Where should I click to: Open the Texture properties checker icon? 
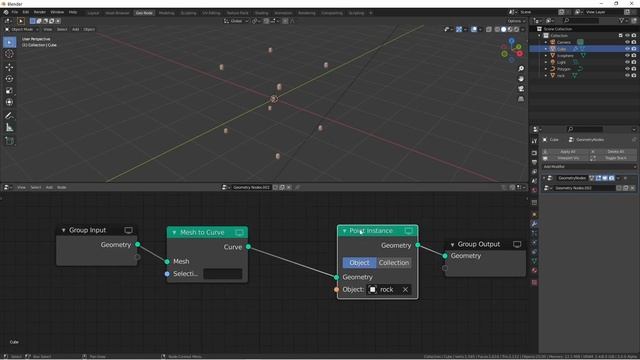(x=534, y=282)
